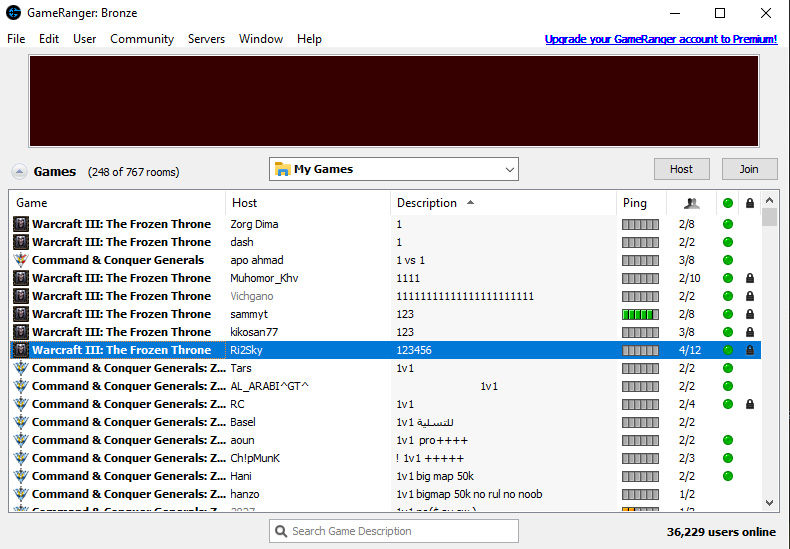Select the long 1111111 description cell
Screen dimensions: 790x549
coord(465,296)
